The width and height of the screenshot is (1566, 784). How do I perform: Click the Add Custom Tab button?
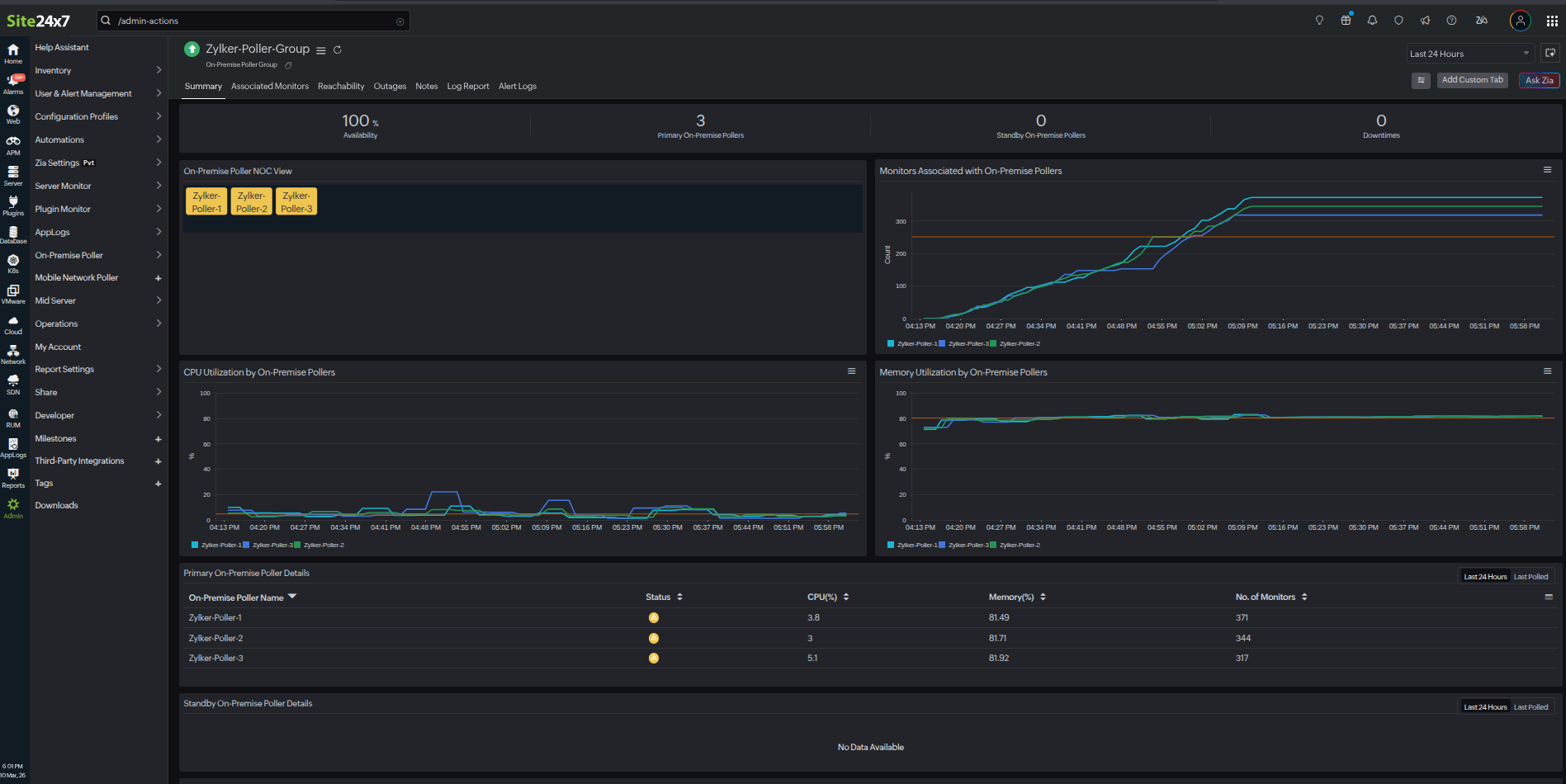click(1472, 80)
